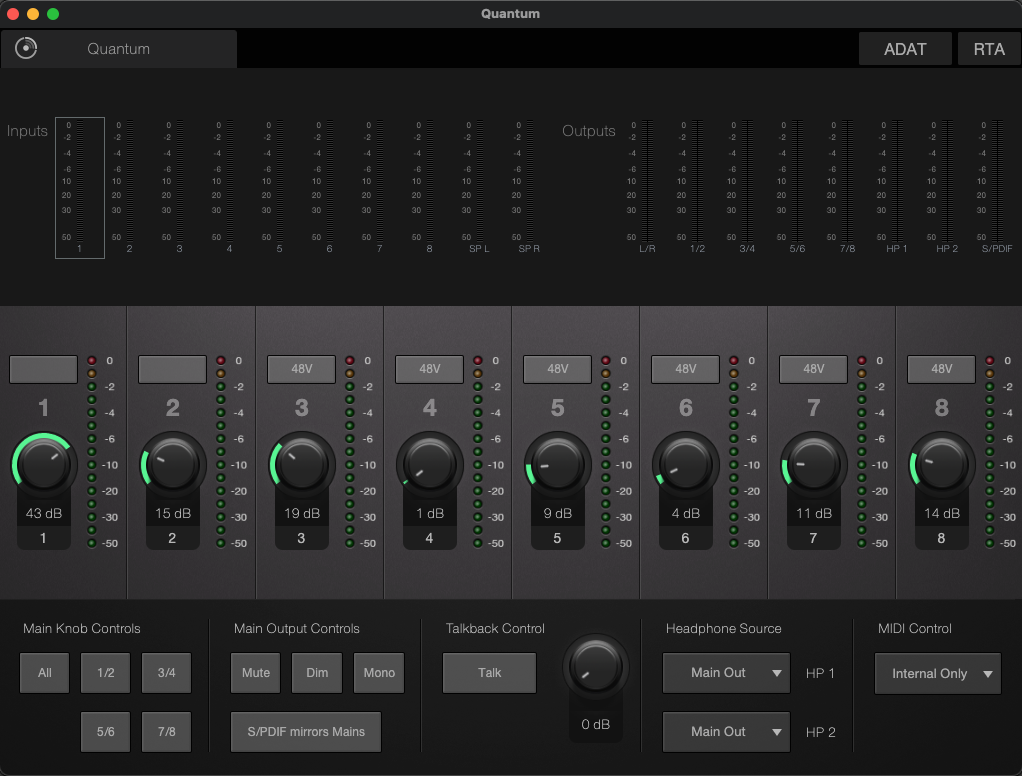
Task: Click channel 3 gain knob at 19 dB
Action: tap(302, 465)
